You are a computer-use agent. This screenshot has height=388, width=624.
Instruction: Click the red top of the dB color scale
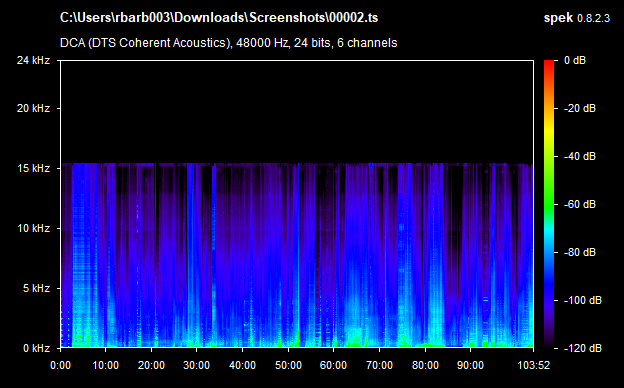coord(549,66)
